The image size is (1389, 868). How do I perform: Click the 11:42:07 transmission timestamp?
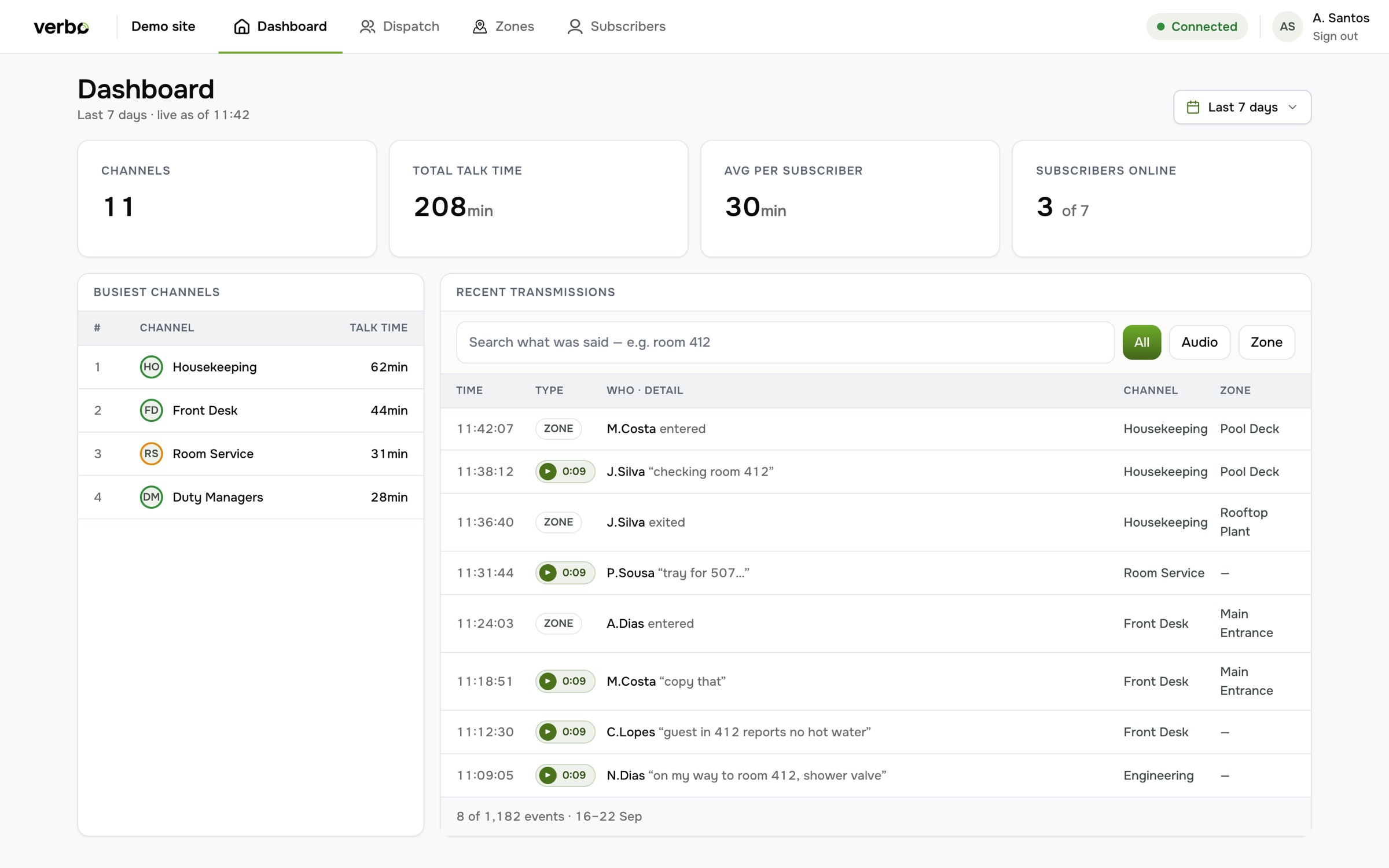485,429
